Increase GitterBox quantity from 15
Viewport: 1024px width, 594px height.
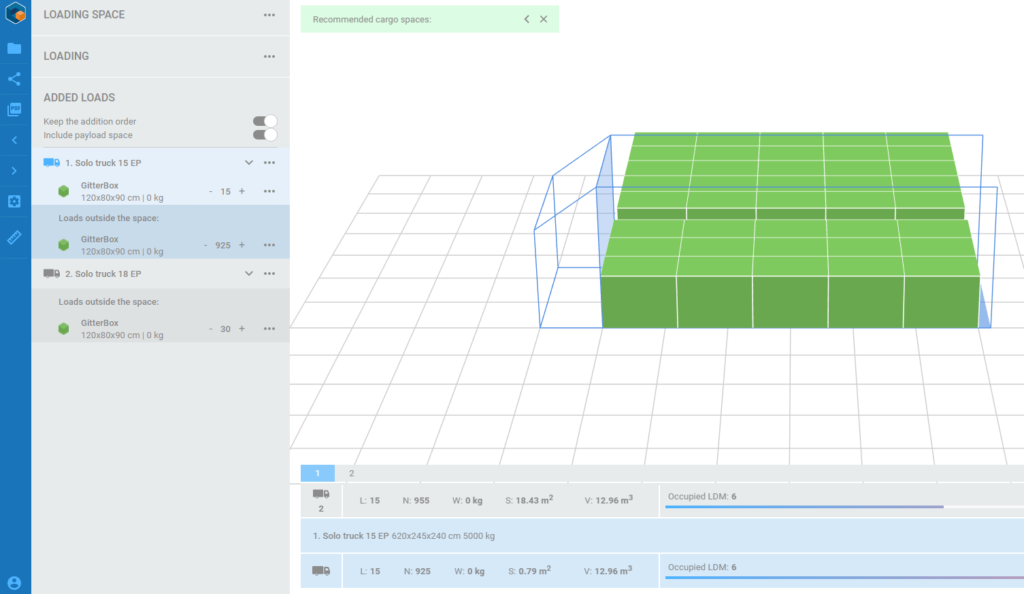(242, 191)
